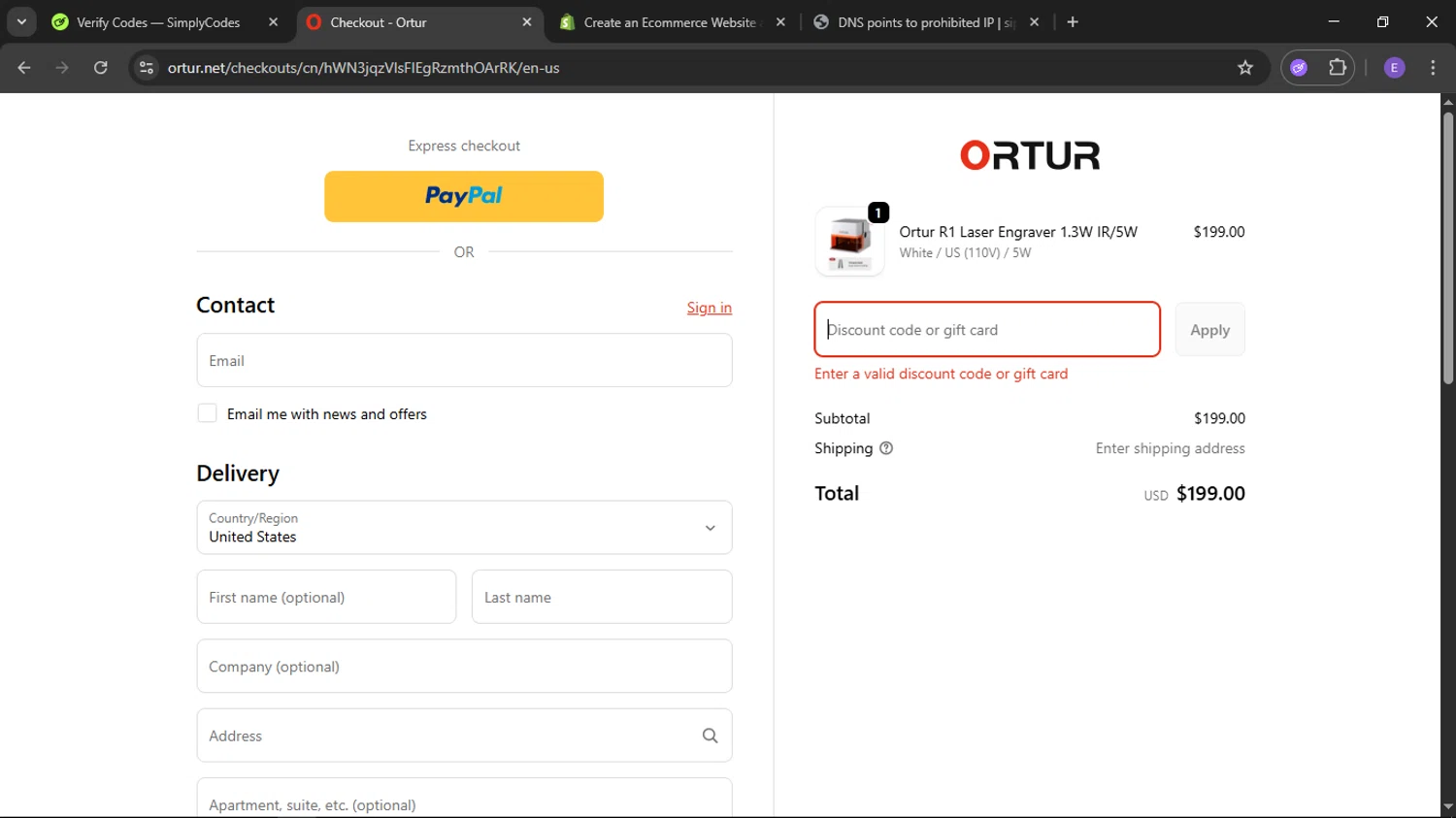Focus the Last name field
Image resolution: width=1456 pixels, height=818 pixels.
(602, 597)
